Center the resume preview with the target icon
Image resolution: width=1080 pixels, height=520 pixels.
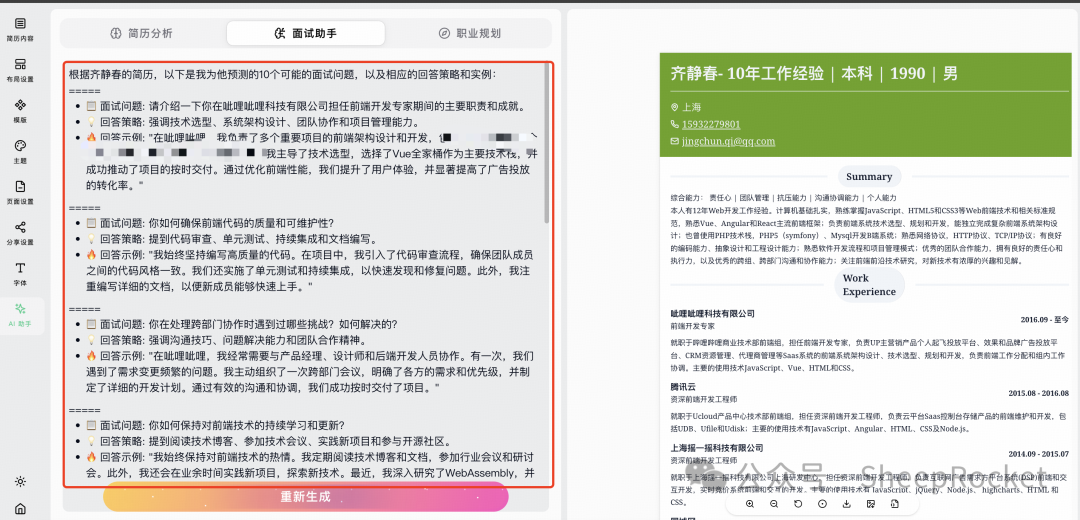tap(822, 504)
